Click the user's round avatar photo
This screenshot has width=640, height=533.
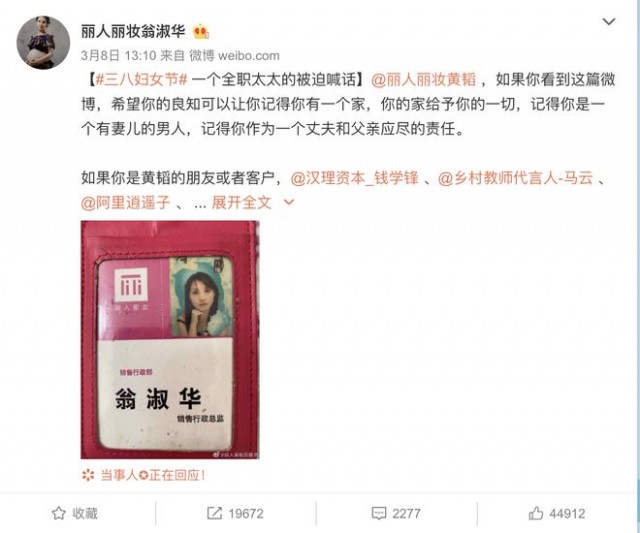point(43,43)
